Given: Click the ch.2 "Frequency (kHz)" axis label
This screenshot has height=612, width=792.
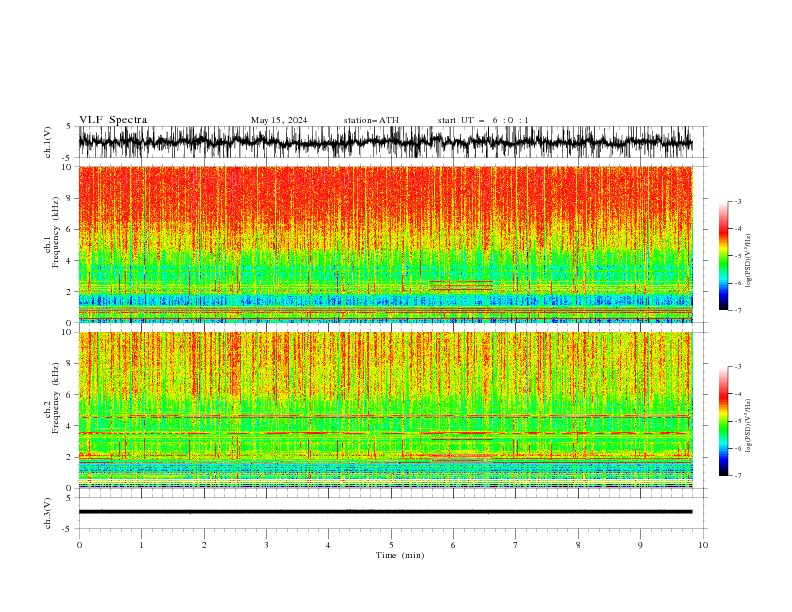Looking at the screenshot, I should (x=55, y=397).
